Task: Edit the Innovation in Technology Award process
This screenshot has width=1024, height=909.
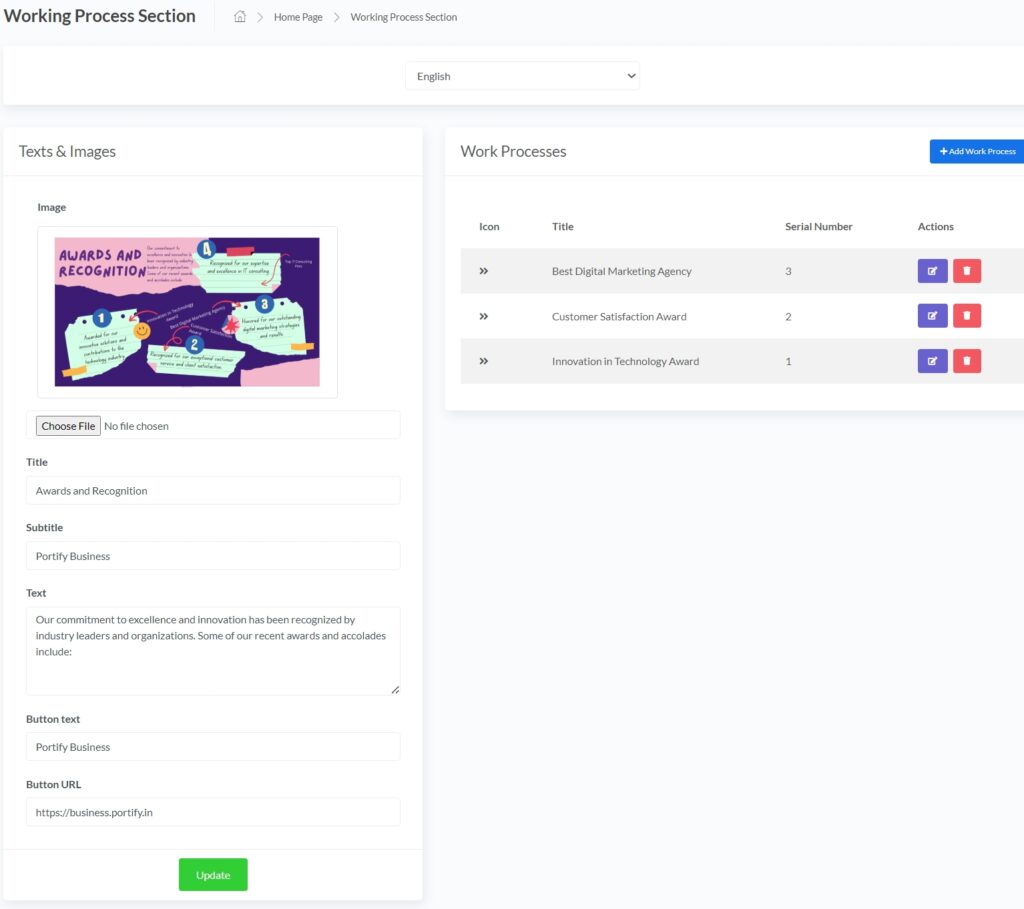Action: 932,361
